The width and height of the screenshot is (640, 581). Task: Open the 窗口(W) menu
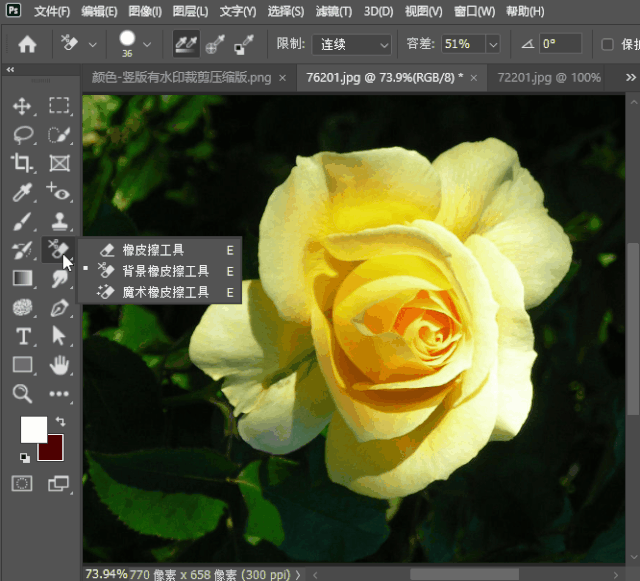(x=474, y=11)
